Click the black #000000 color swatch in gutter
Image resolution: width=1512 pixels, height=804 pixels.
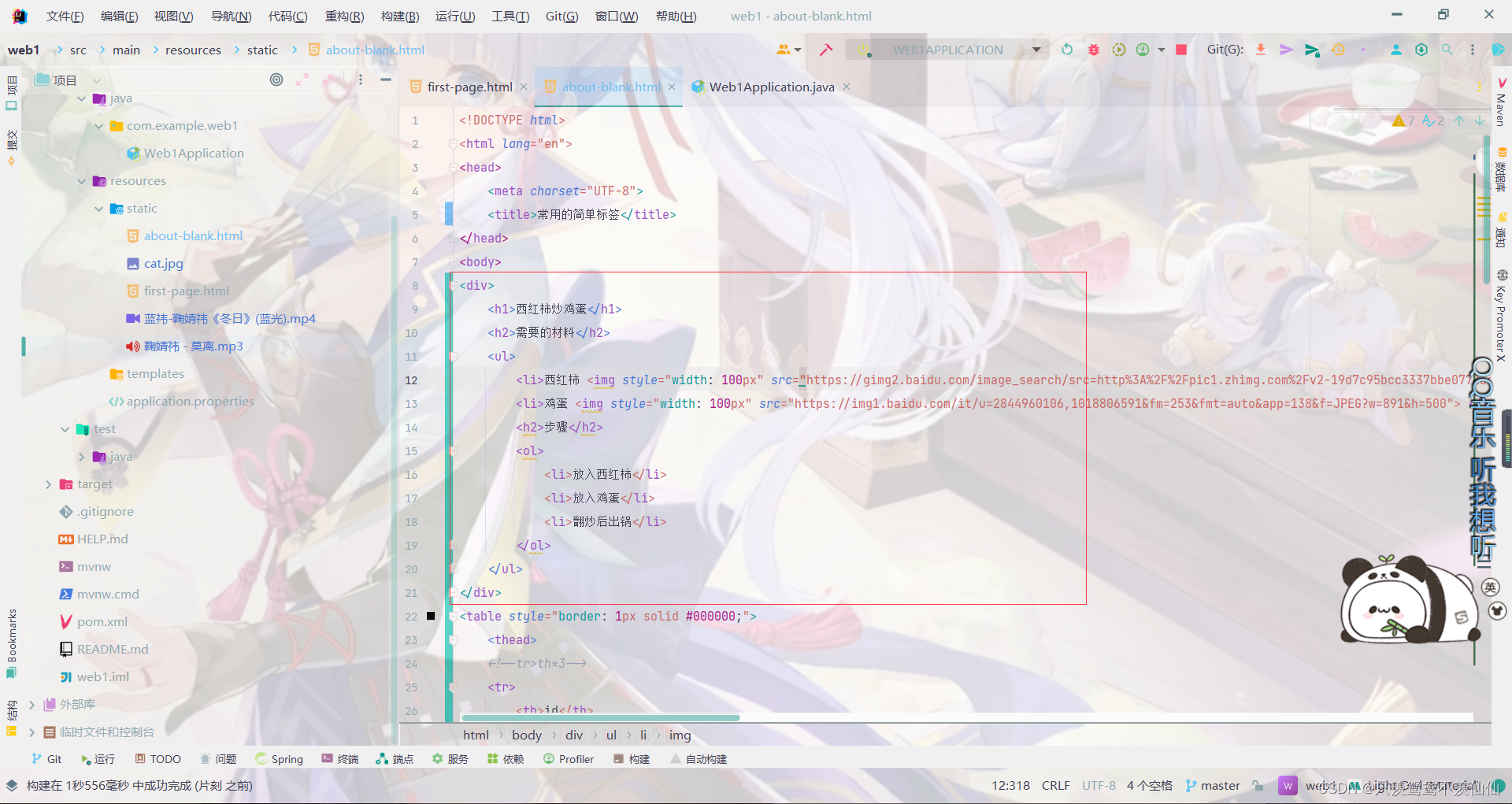(431, 616)
